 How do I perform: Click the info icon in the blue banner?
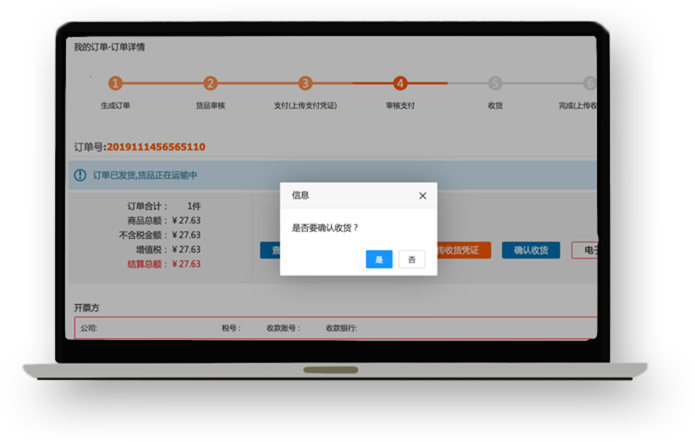click(80, 175)
